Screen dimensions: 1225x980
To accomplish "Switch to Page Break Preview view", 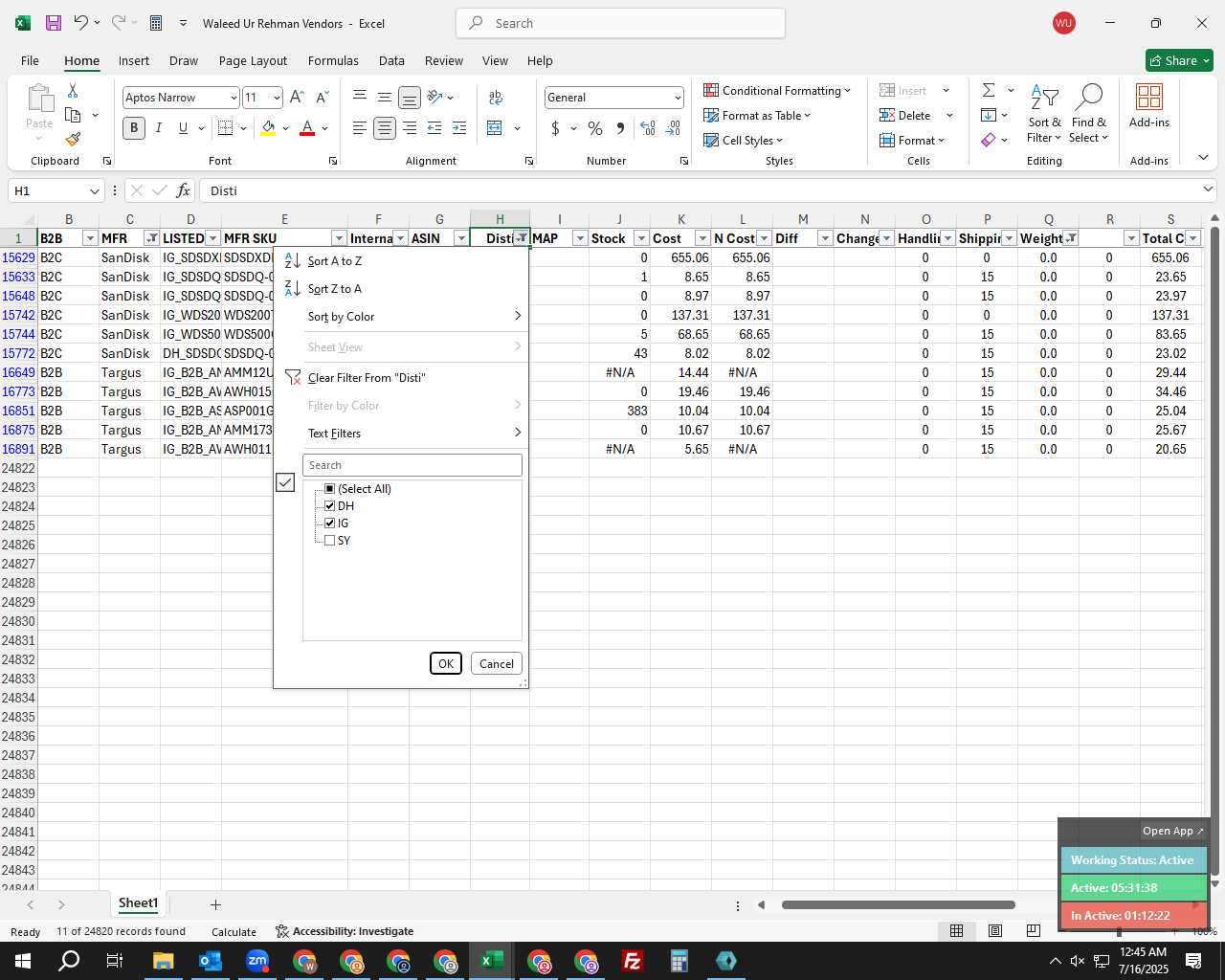I will pos(1033,930).
